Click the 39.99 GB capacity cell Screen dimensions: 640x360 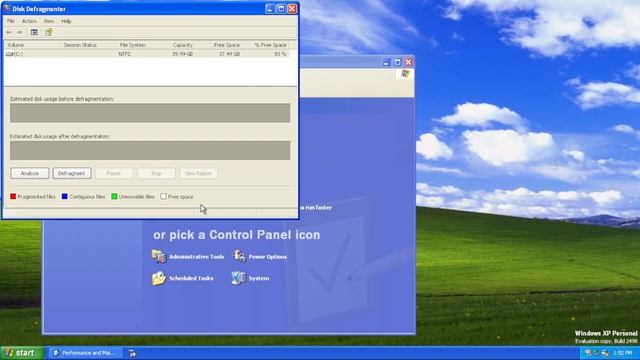[x=182, y=54]
